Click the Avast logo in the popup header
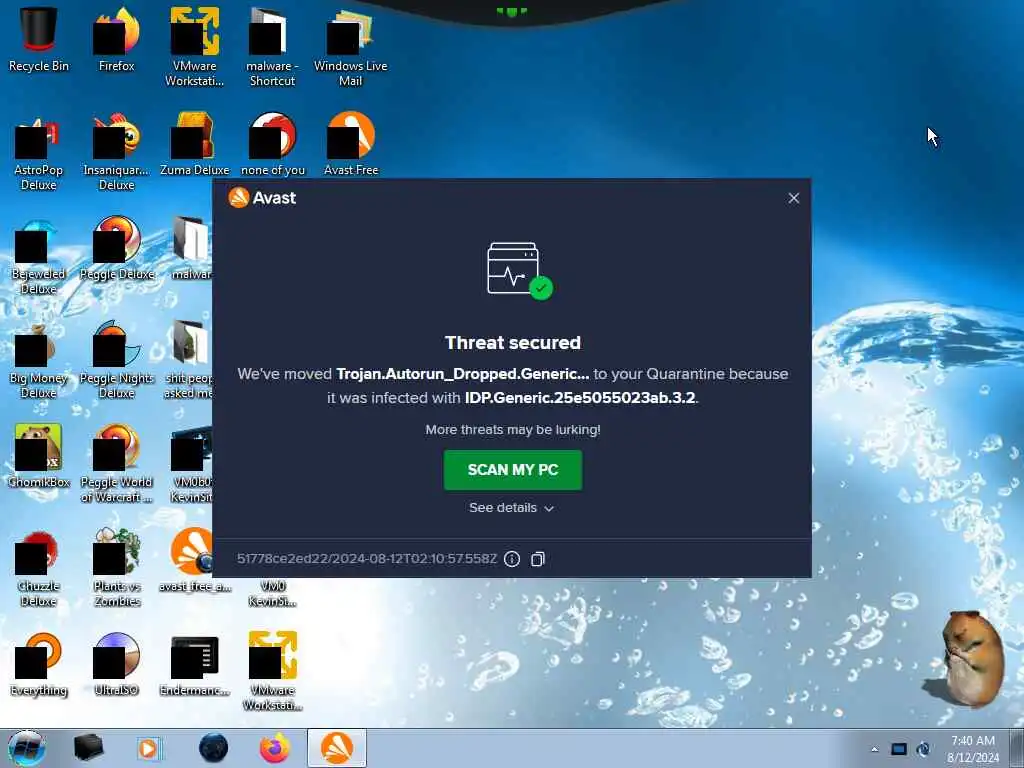This screenshot has height=768, width=1024. coord(262,197)
